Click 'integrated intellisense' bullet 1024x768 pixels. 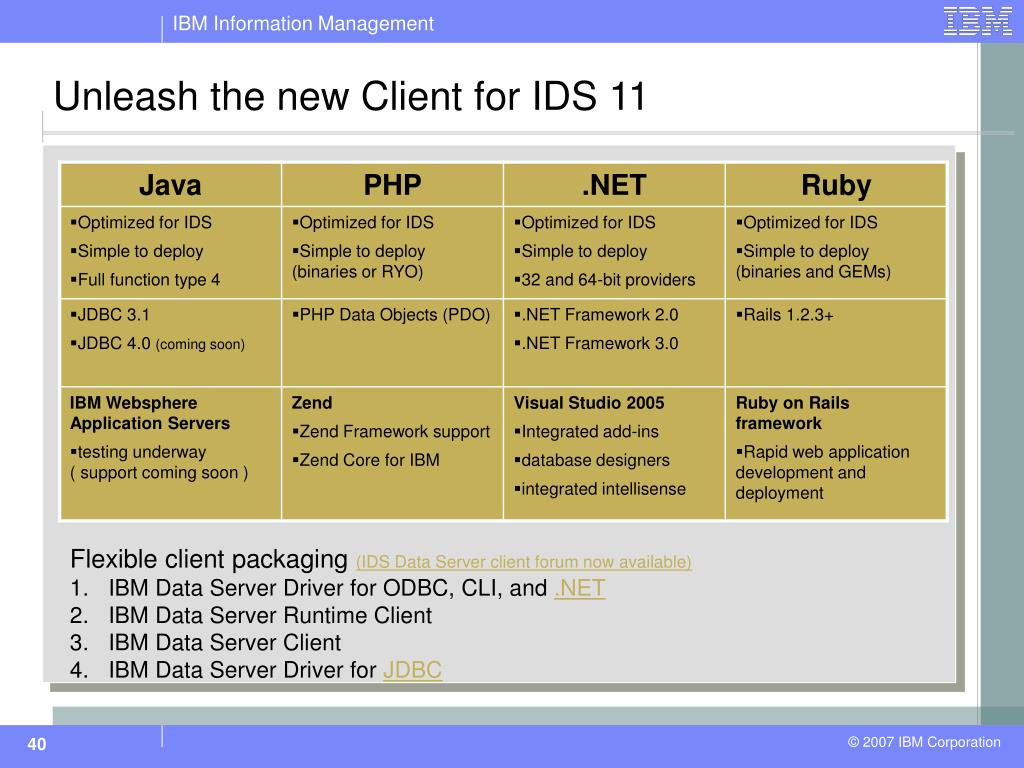coord(600,489)
